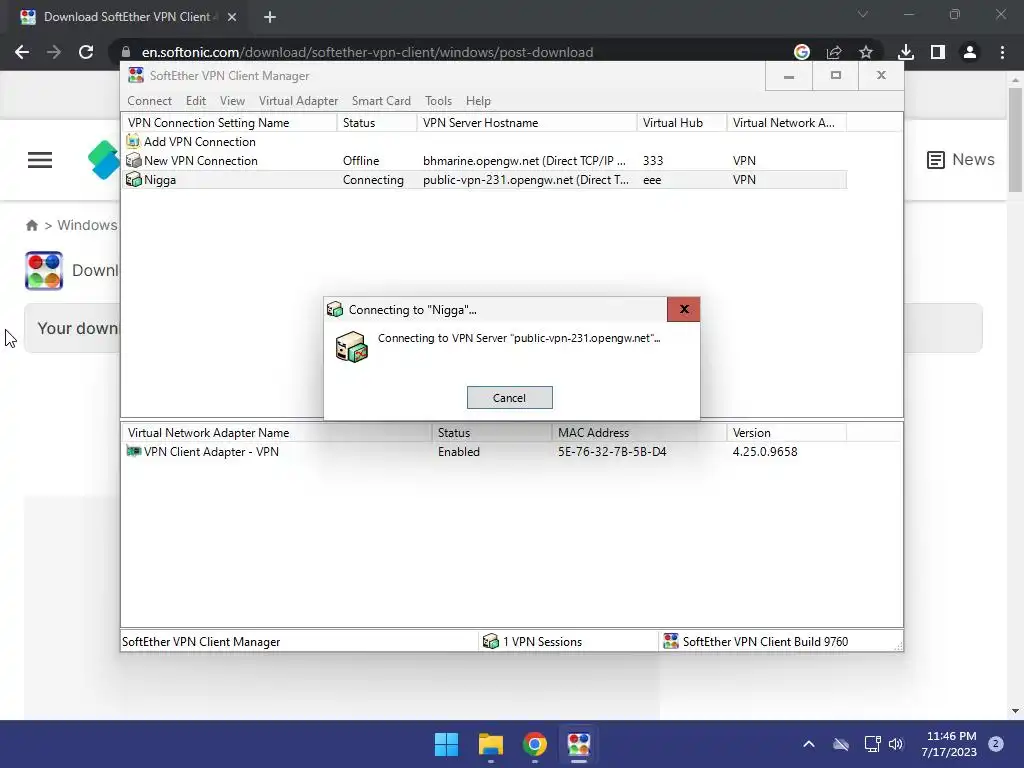Screen dimensions: 1024x768
Task: Open Chrome three-dot menu
Action: tap(1002, 52)
